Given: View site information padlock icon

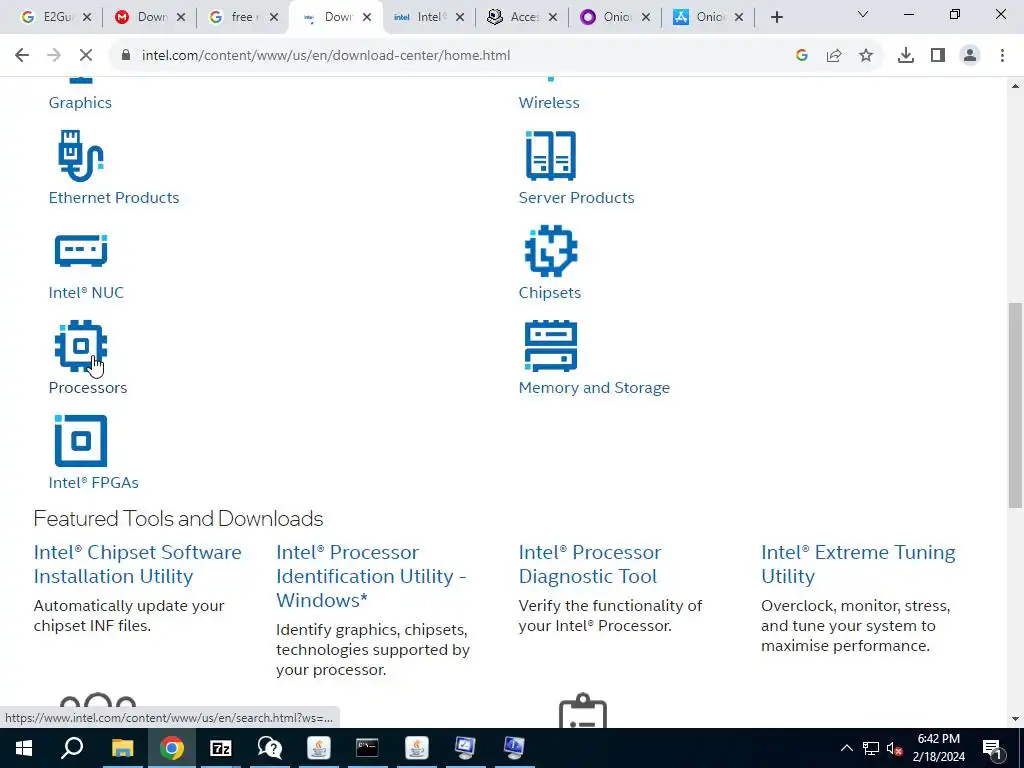Looking at the screenshot, I should (x=126, y=56).
